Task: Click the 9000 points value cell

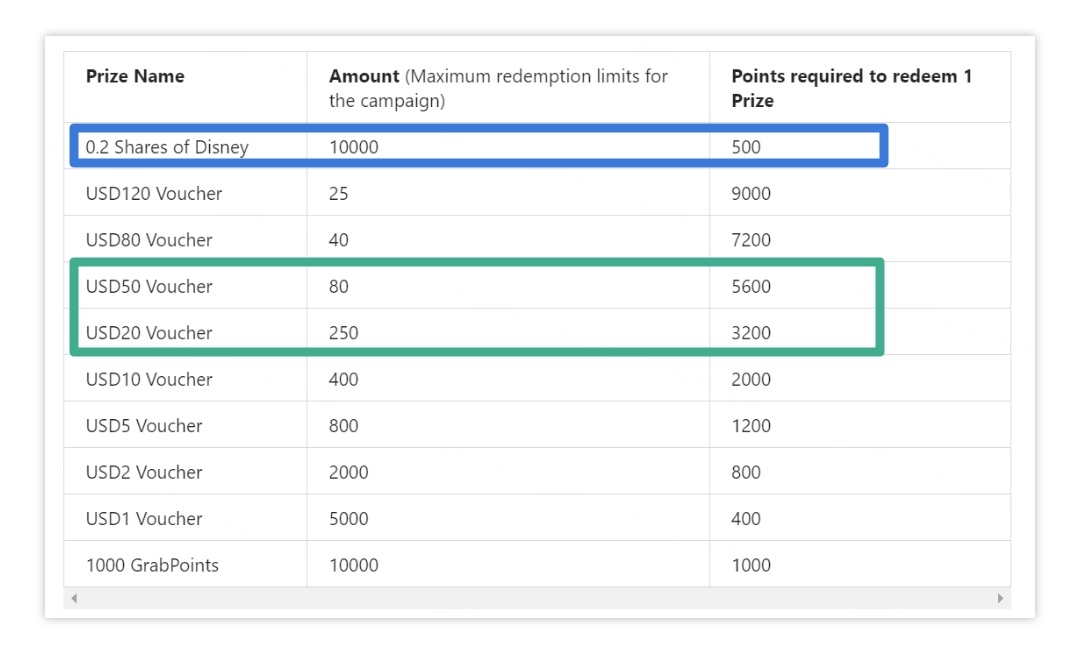Action: (751, 193)
